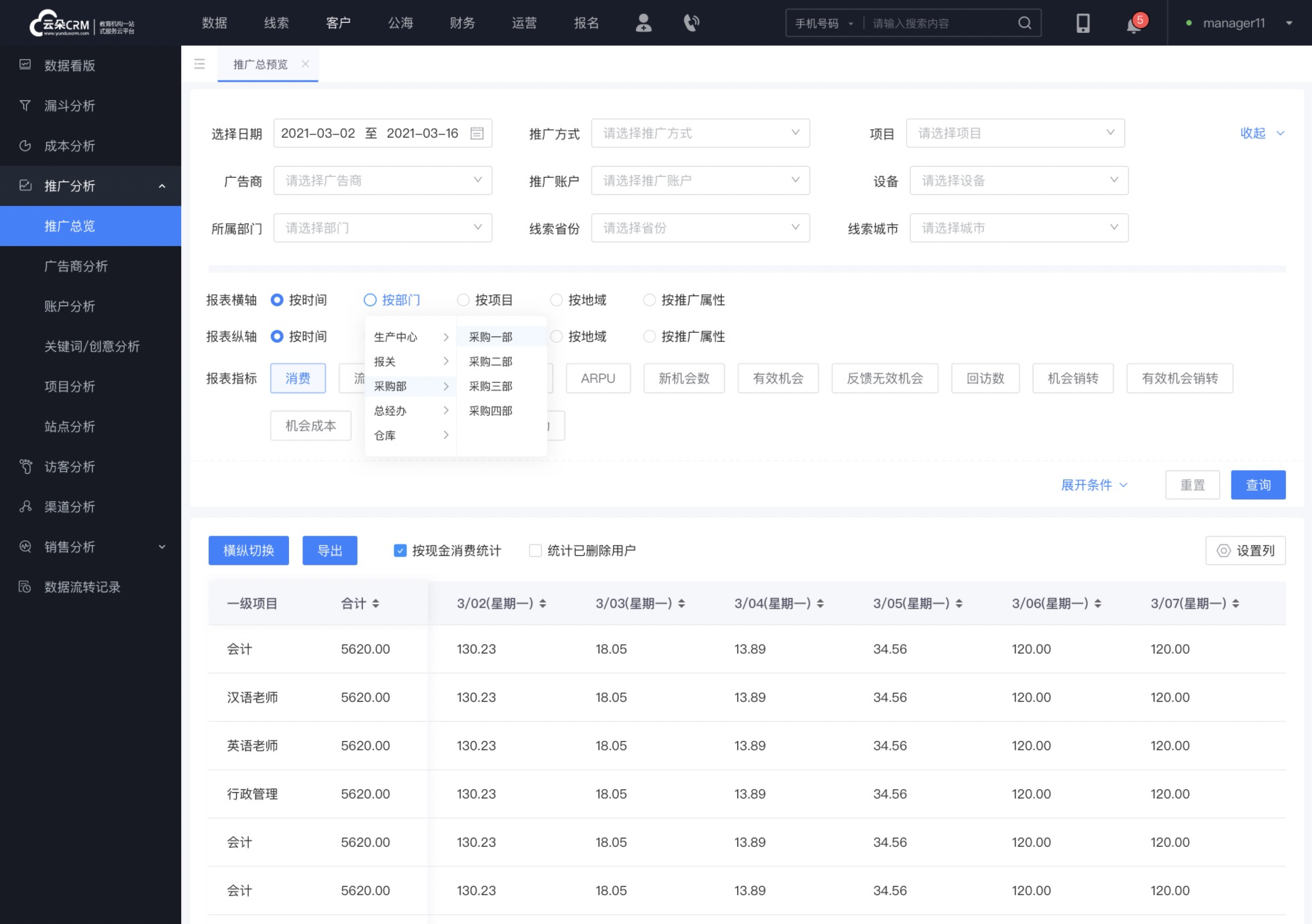The image size is (1312, 924).
Task: Select 按部门 report horizontal axis radio button
Action: click(x=370, y=299)
